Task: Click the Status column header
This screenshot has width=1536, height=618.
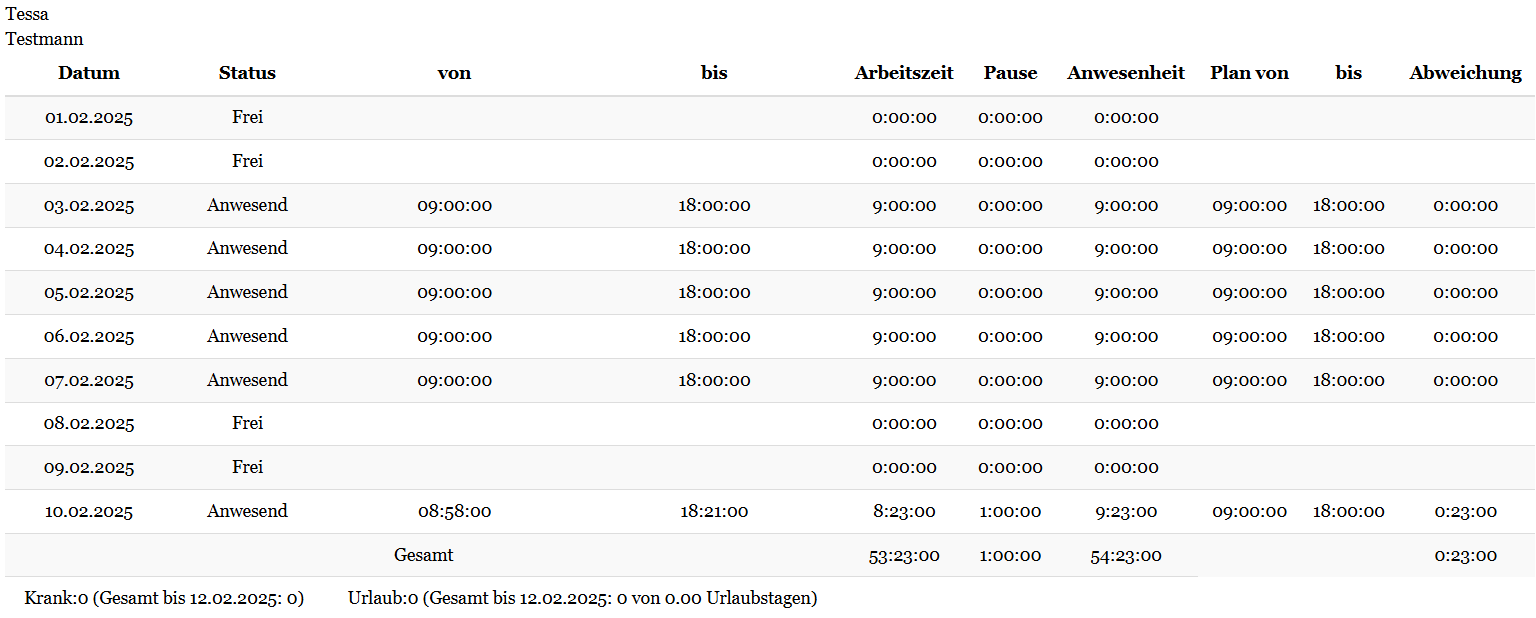Action: coord(247,73)
